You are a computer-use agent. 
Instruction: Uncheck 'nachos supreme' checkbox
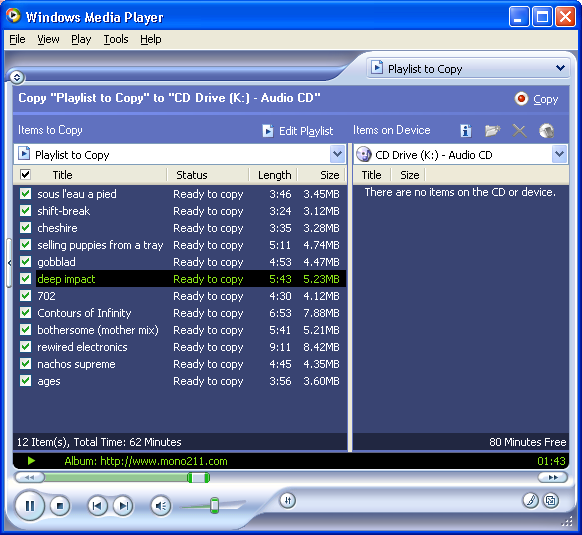coord(25,363)
